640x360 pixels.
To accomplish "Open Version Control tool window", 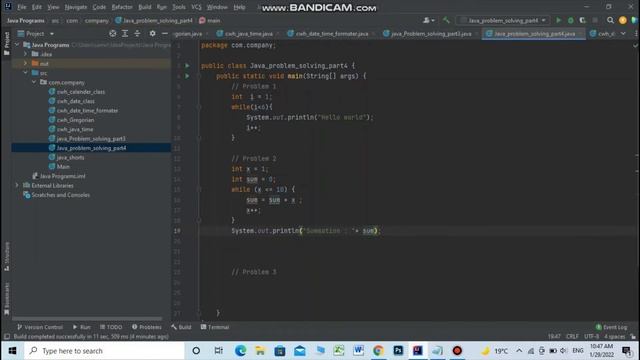I will coord(40,327).
